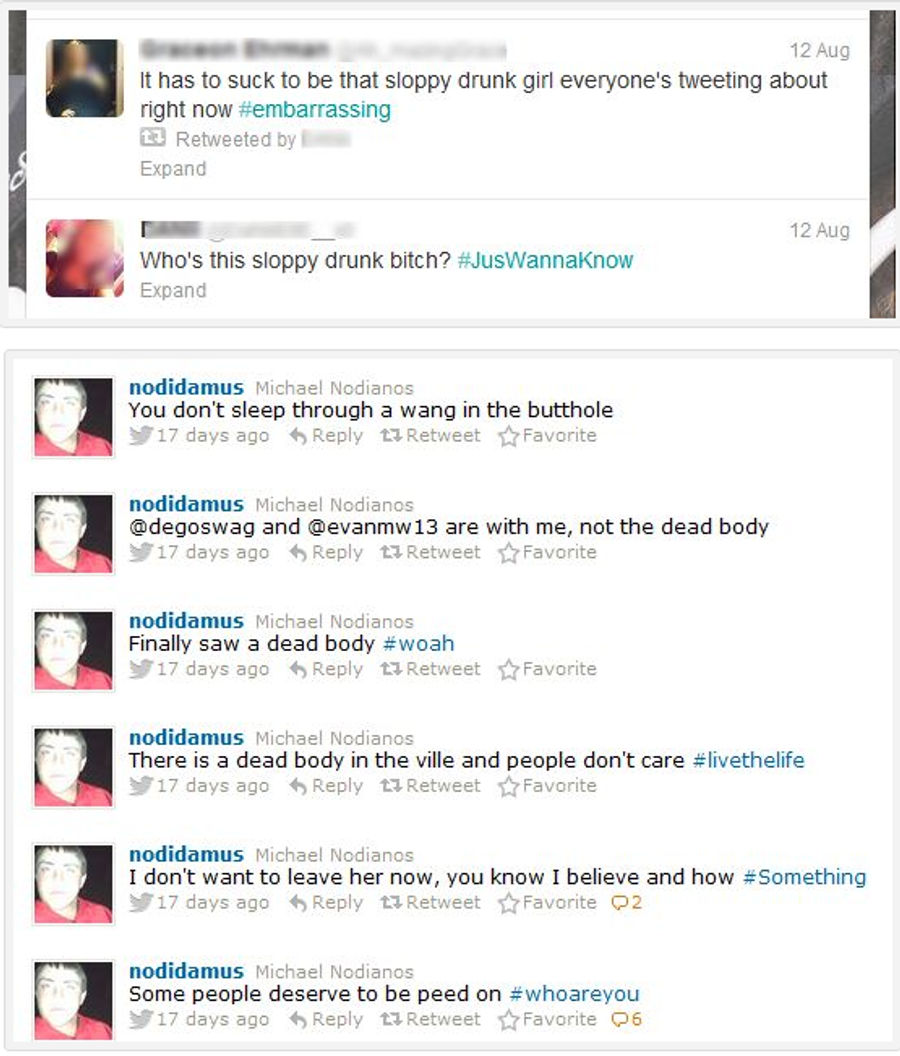Screen dimensions: 900x1056
Task: Open the "12 Aug" timestamp on the first tweet
Action: 819,51
